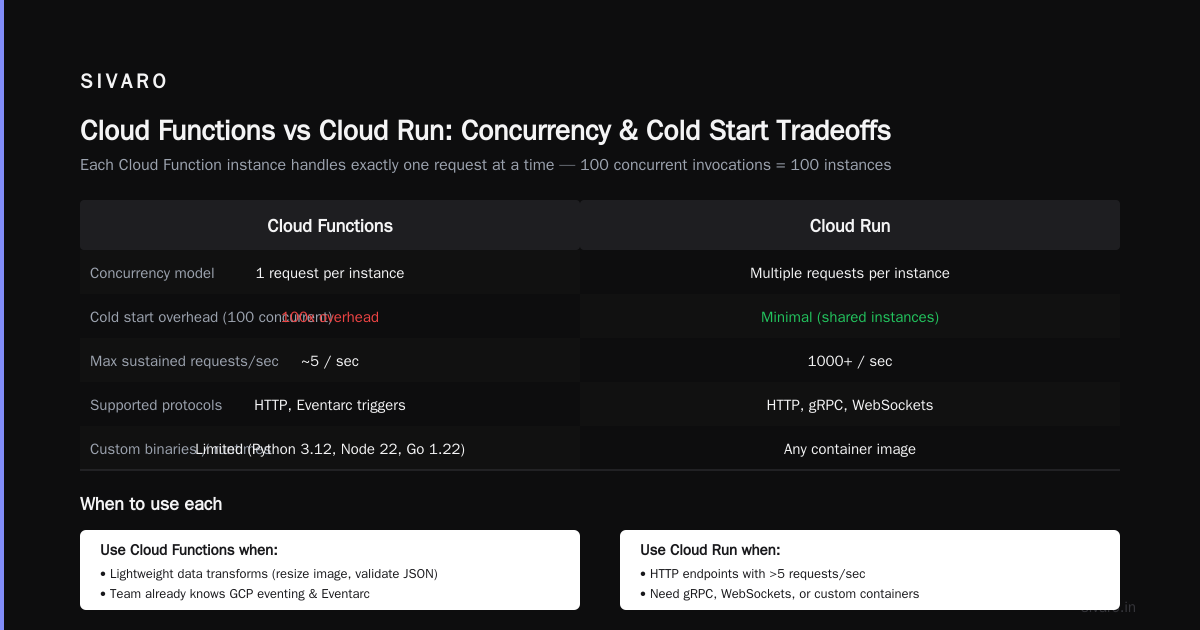Select the Cloud Run column header
This screenshot has height=630, width=1200.
(x=850, y=226)
